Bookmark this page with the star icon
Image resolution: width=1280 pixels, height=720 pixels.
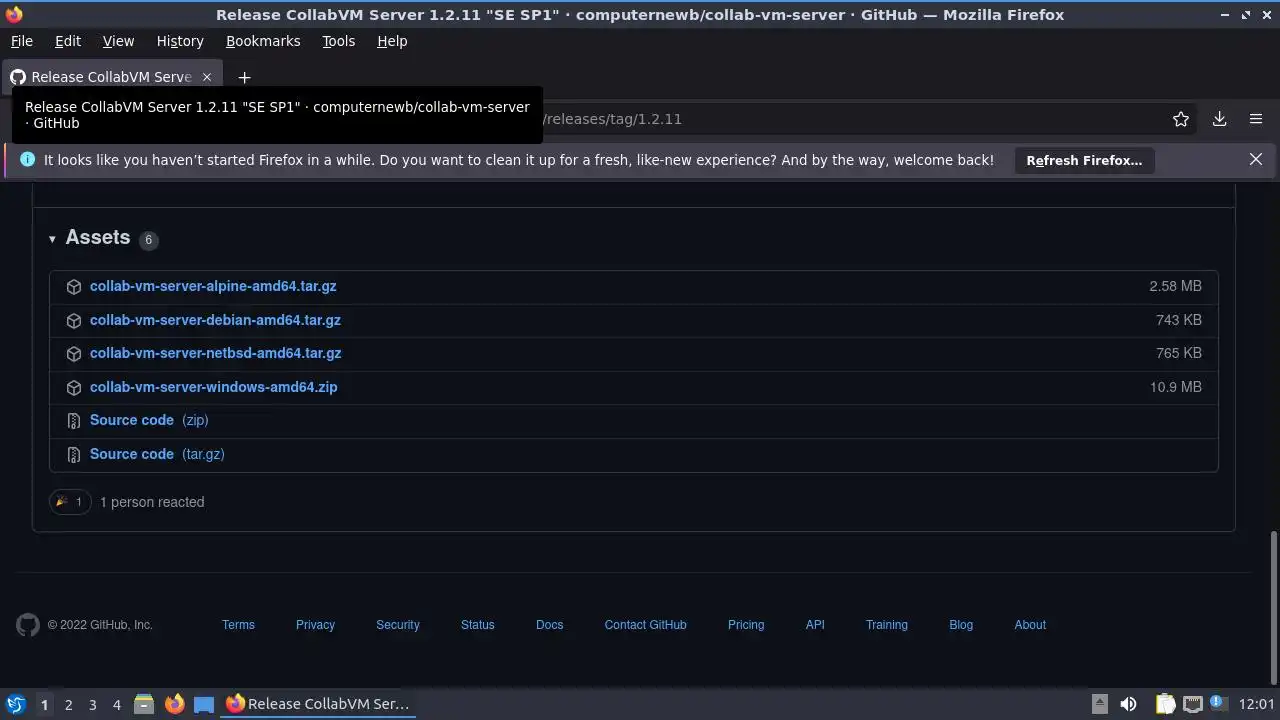click(x=1181, y=119)
